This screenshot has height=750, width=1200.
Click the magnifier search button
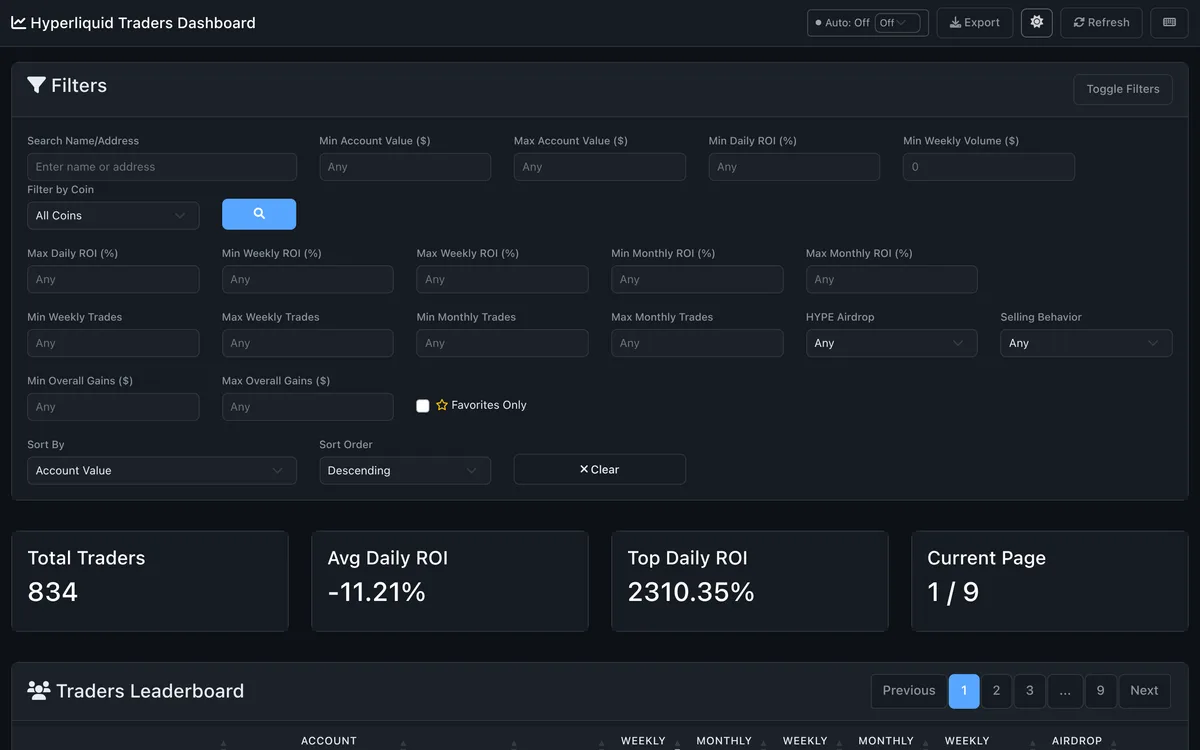(x=259, y=214)
